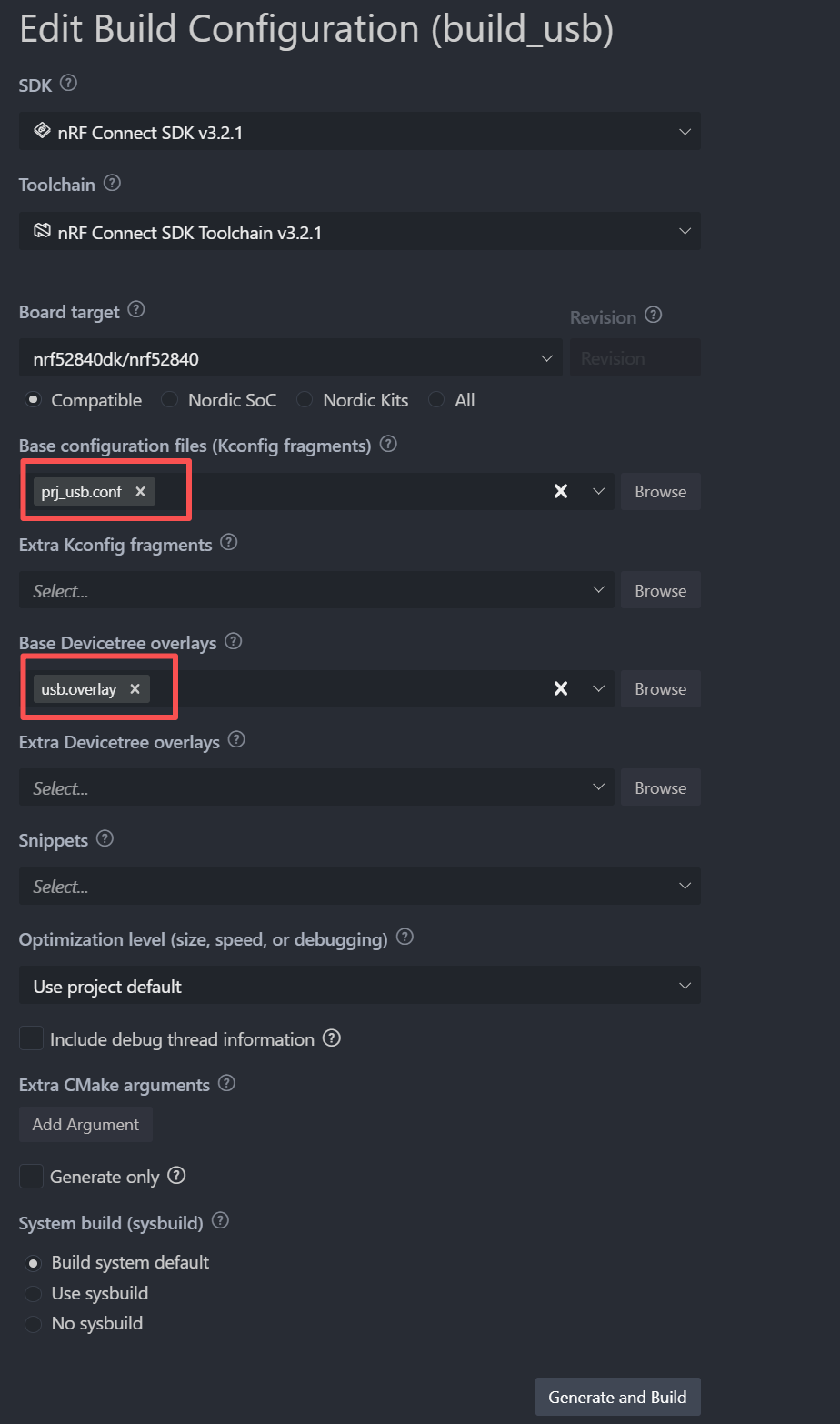The width and height of the screenshot is (840, 1424).
Task: Open the SDK version dropdown
Action: [x=359, y=132]
